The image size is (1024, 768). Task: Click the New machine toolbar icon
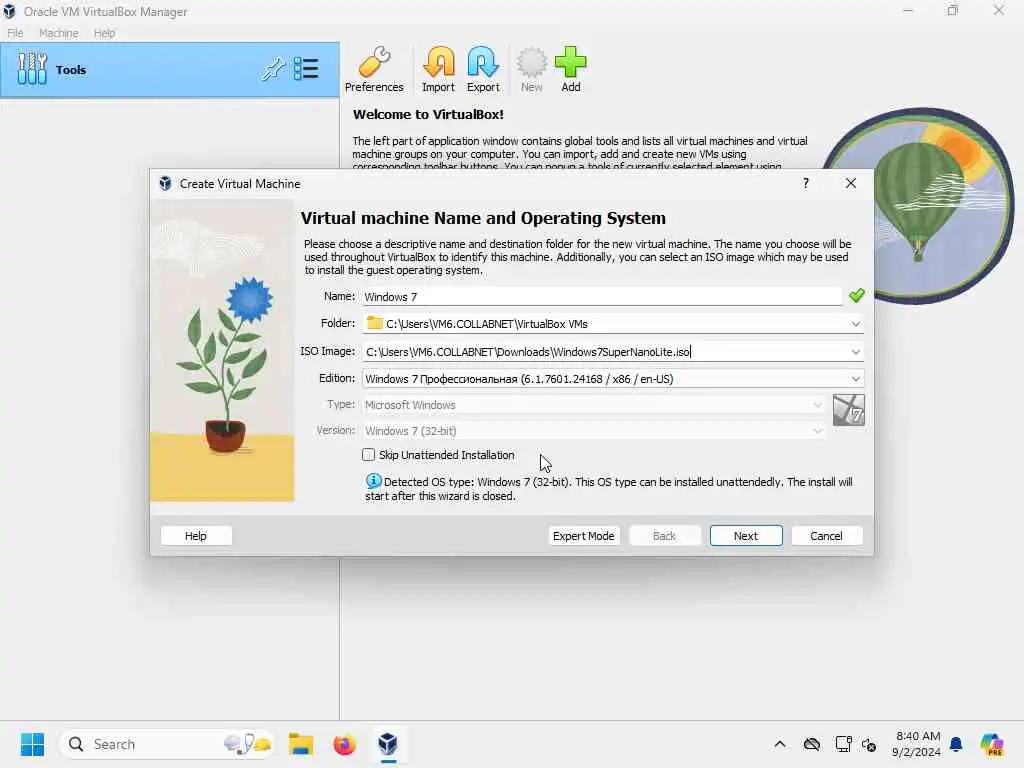[532, 69]
